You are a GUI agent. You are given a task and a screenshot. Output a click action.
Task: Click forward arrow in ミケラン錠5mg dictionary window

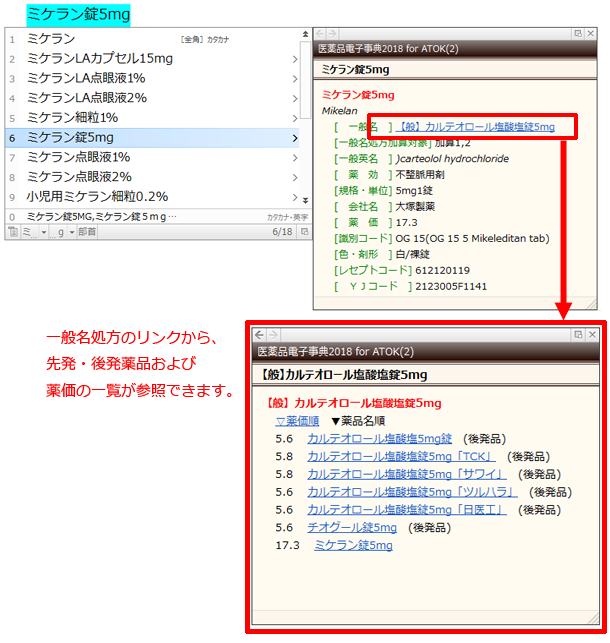click(333, 34)
